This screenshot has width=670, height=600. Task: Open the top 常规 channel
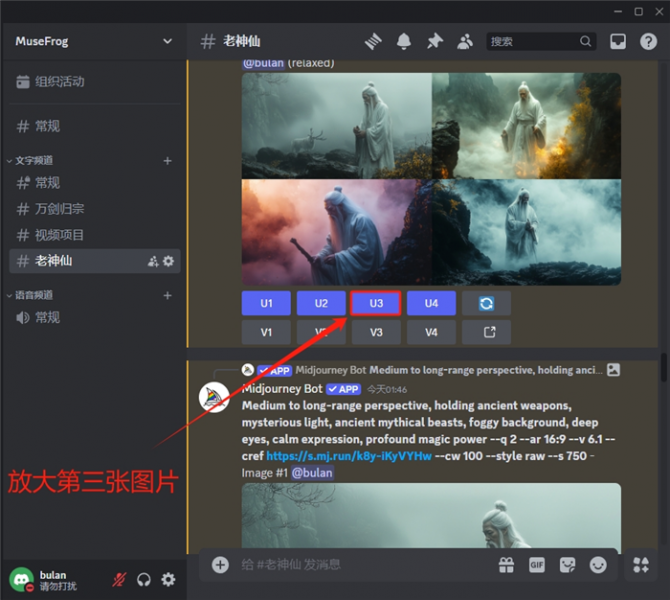[x=94, y=126]
